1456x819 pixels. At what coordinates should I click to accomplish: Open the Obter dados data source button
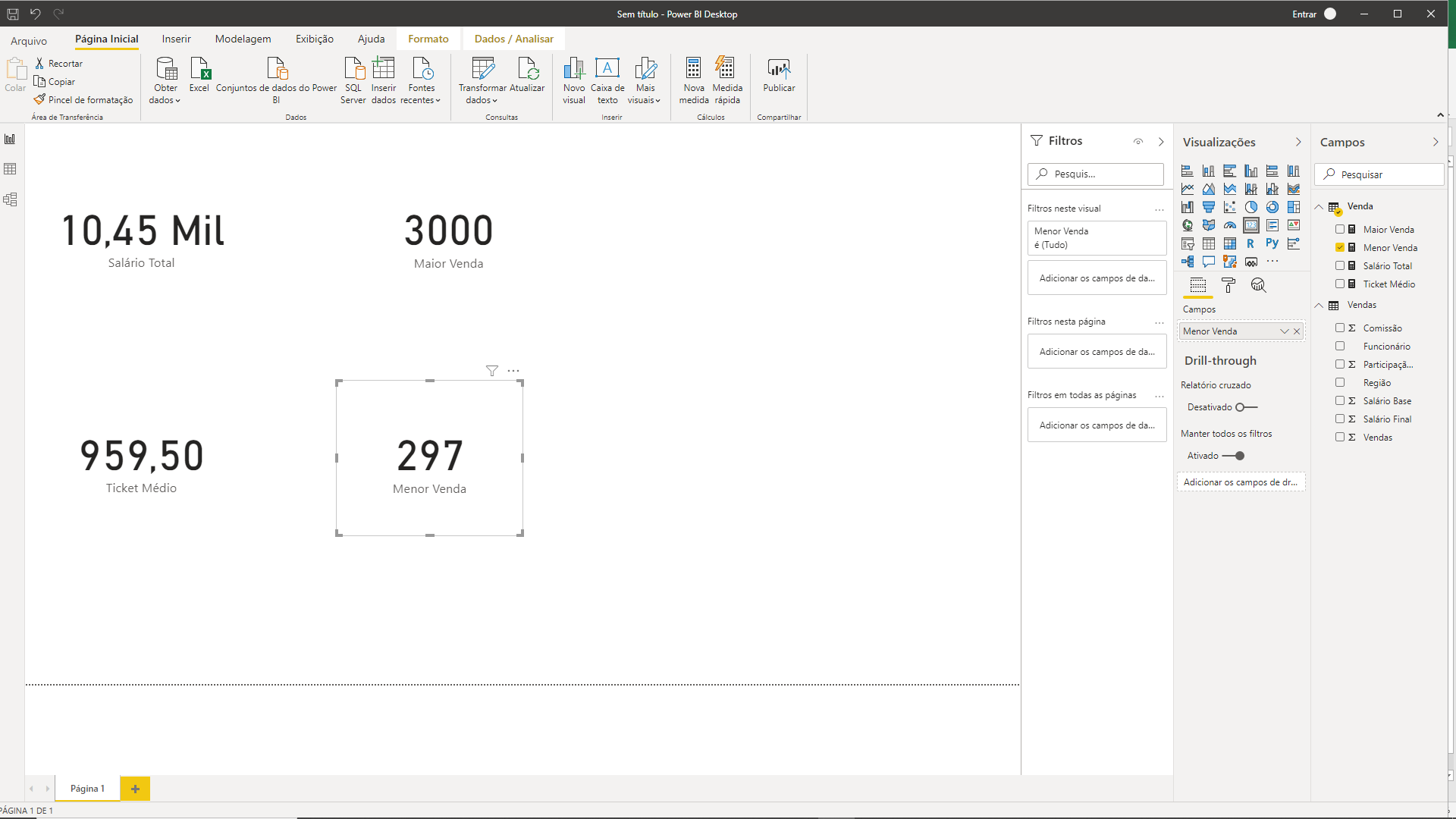click(x=165, y=80)
